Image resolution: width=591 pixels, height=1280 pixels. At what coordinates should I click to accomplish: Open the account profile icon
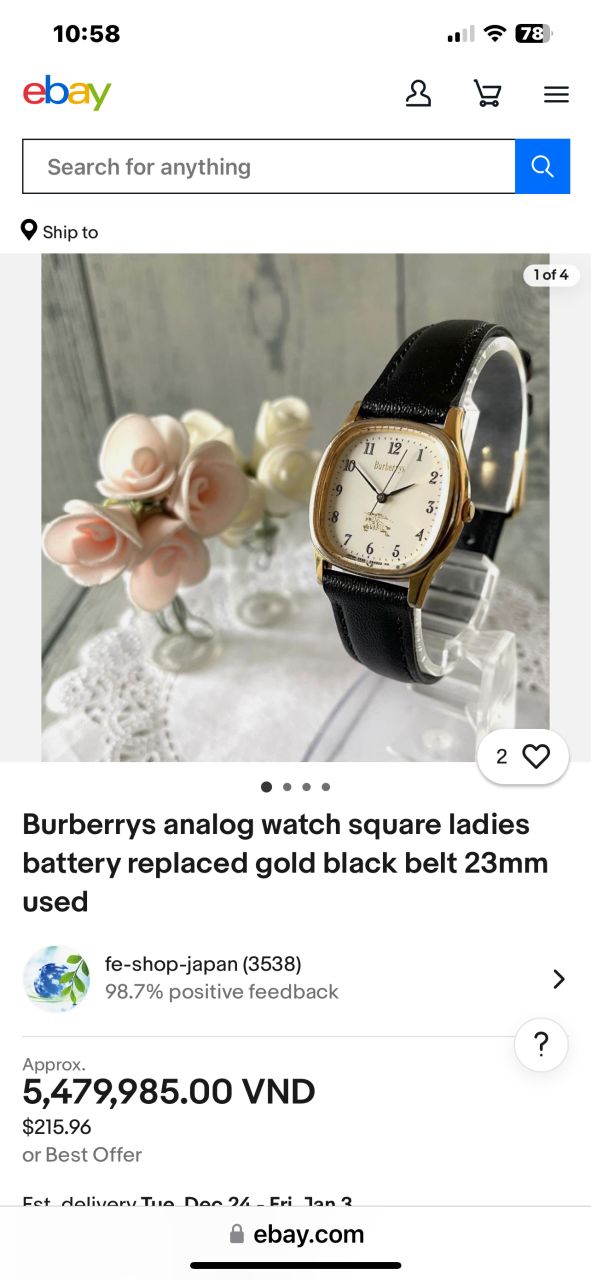pos(418,94)
